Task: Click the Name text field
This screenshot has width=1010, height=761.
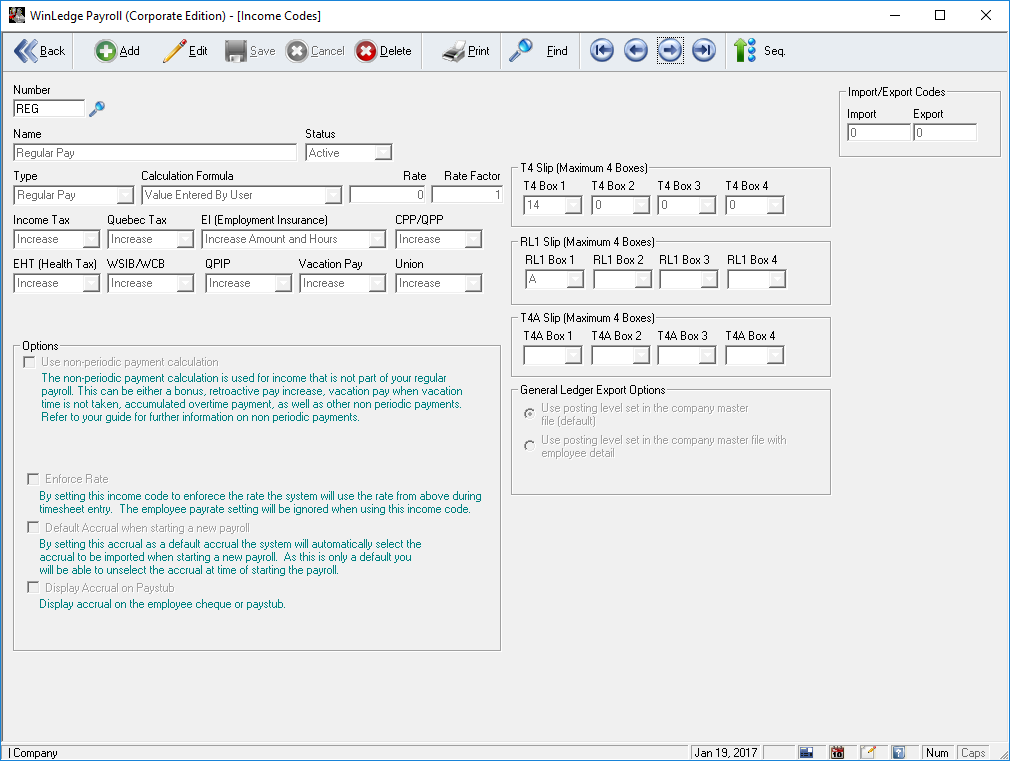Action: [155, 153]
